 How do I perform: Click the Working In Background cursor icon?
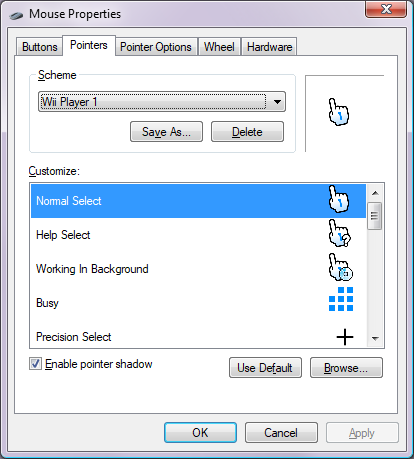[x=340, y=267]
